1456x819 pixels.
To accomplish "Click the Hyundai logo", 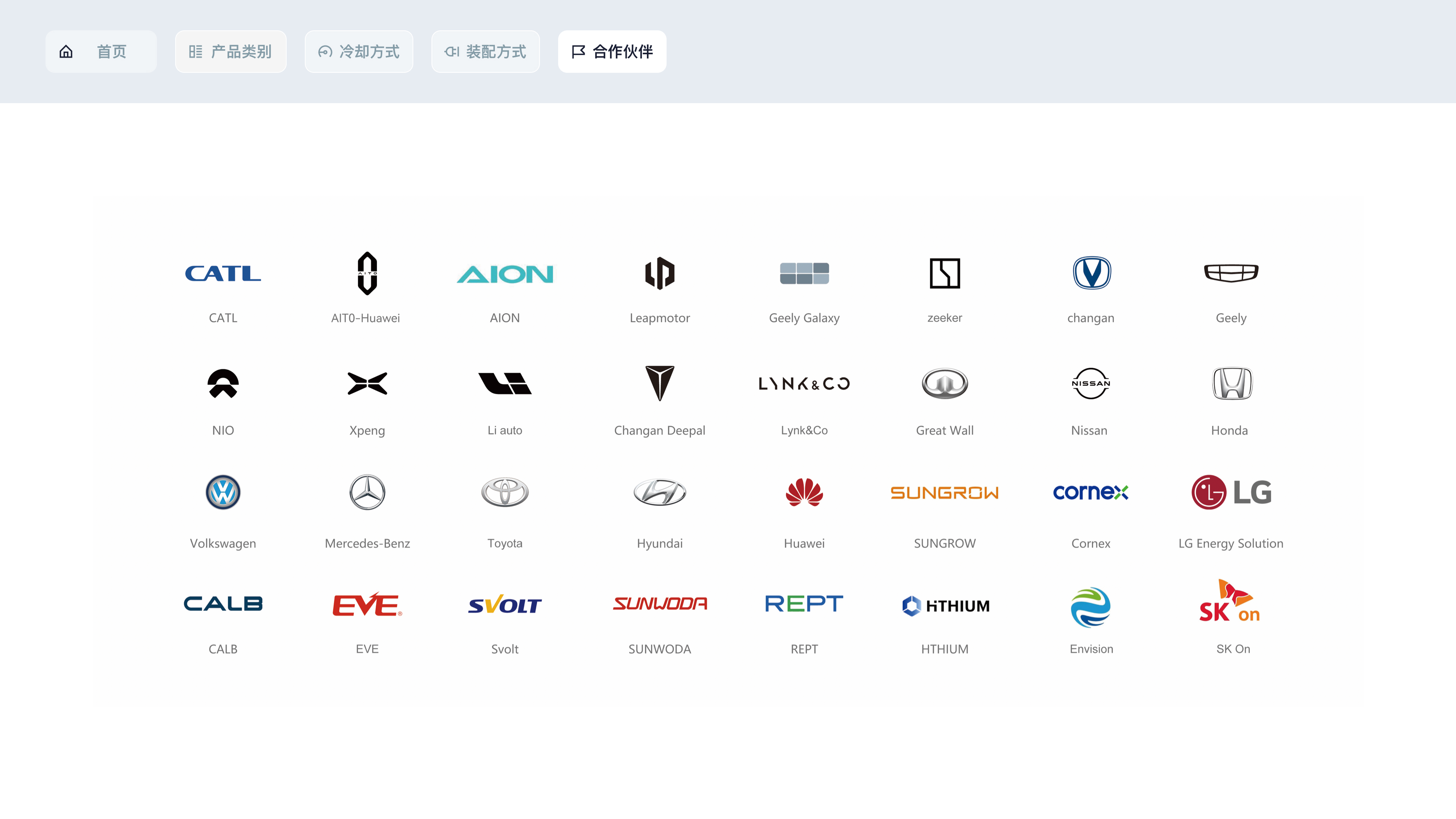I will point(660,492).
